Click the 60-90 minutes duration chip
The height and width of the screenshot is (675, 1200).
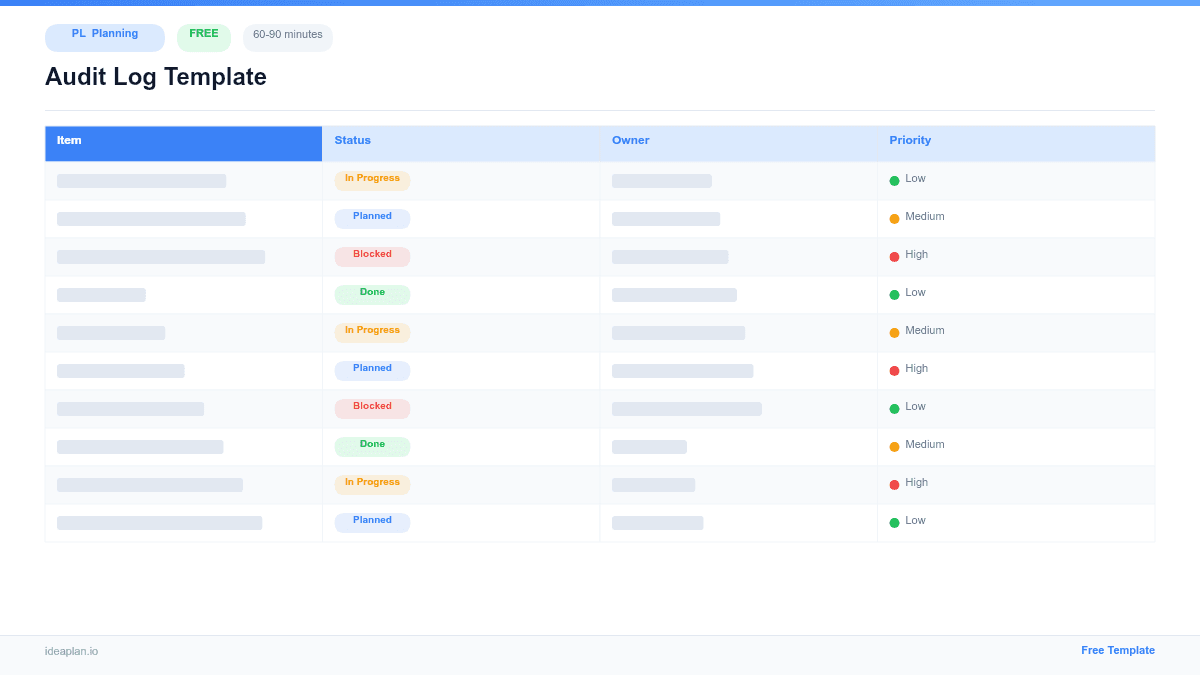[288, 35]
